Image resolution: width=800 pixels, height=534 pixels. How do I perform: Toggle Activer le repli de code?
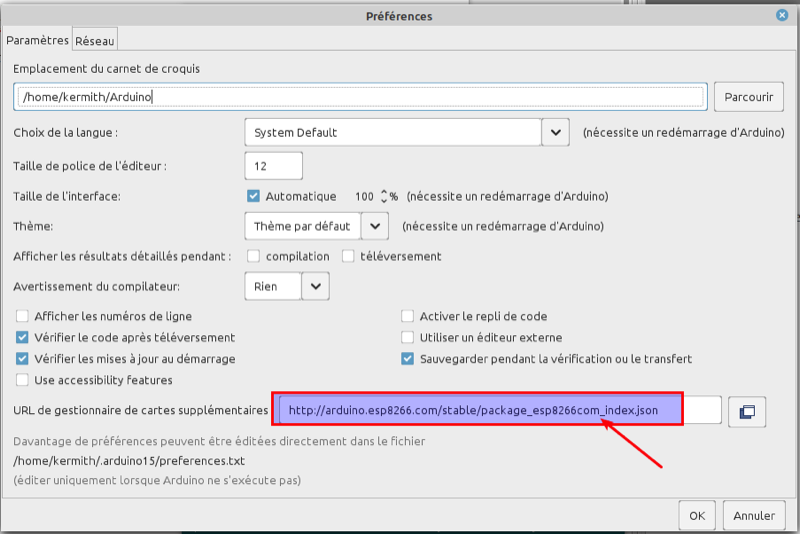(x=408, y=316)
